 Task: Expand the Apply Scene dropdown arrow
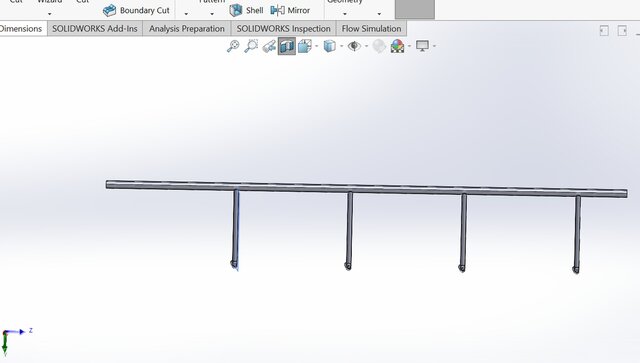pos(409,46)
